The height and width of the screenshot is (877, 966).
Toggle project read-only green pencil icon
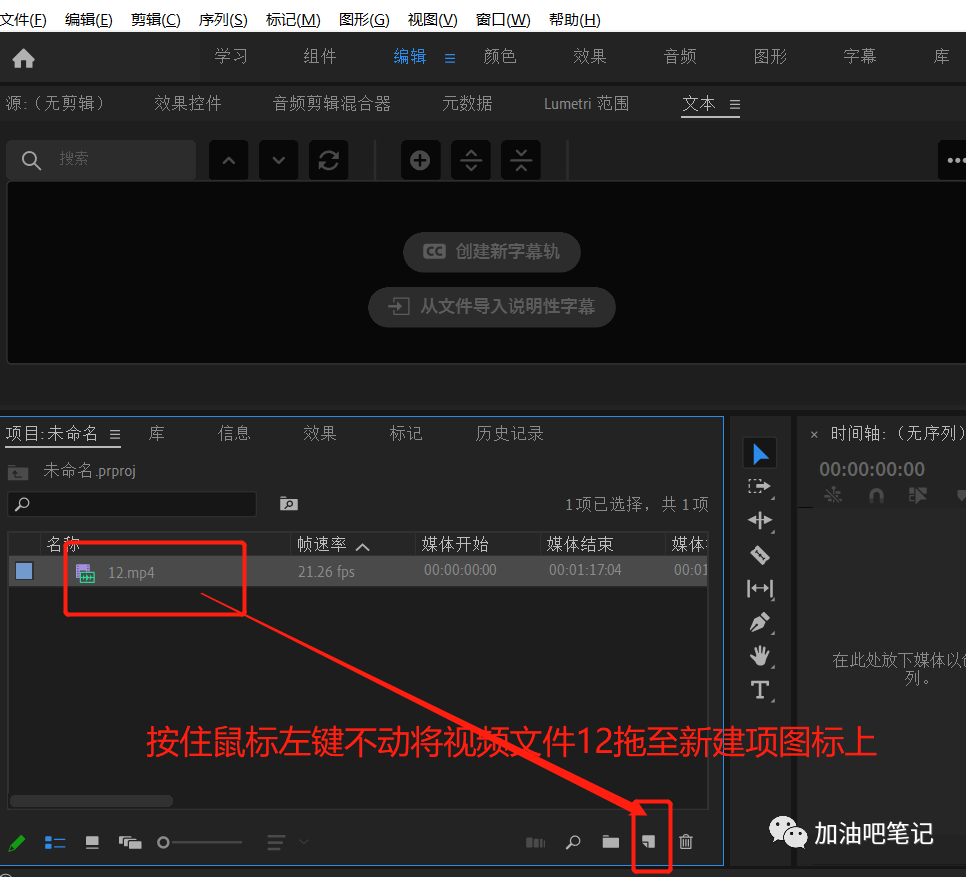pyautogui.click(x=17, y=843)
